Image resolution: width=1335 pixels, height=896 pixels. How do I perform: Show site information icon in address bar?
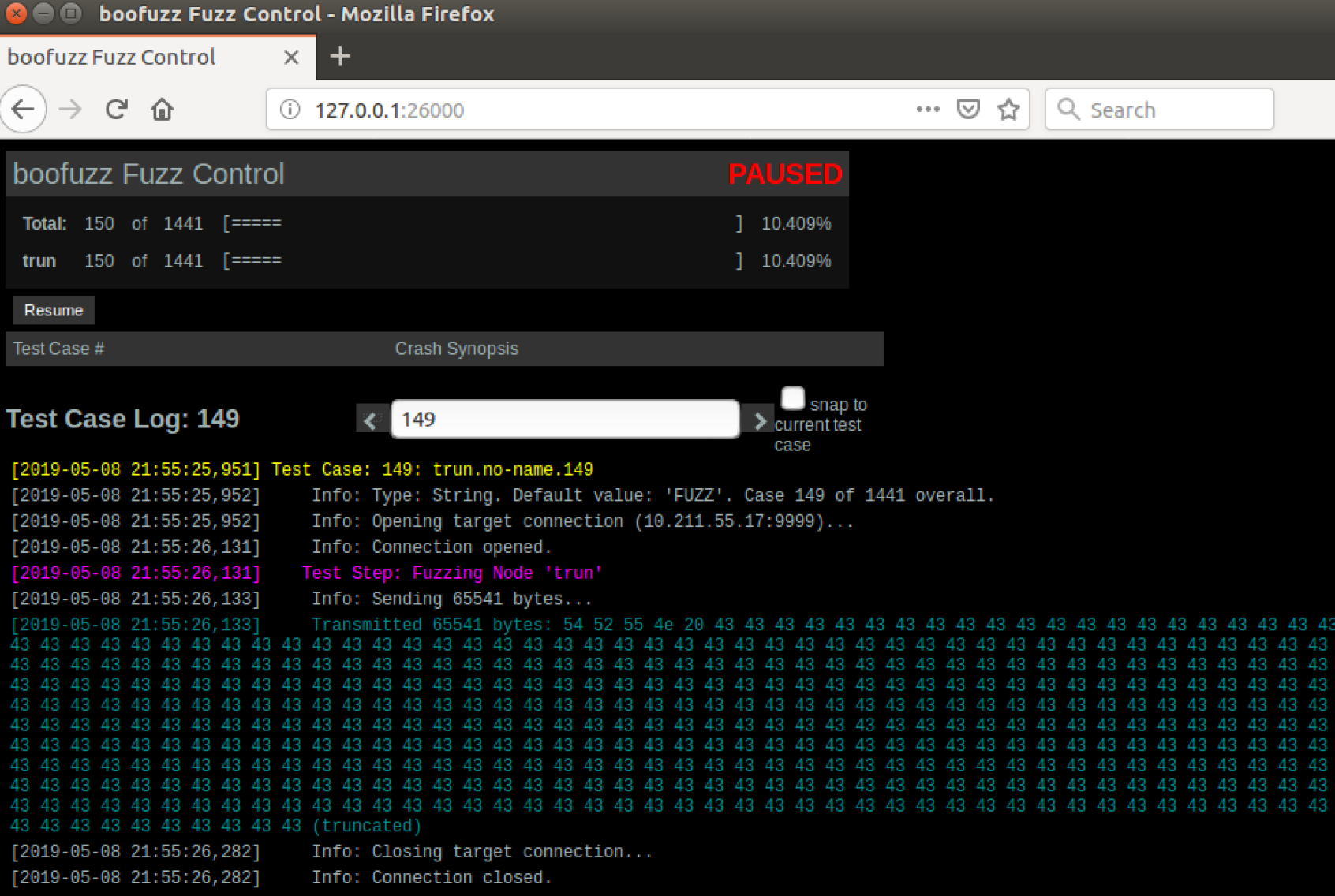(290, 109)
